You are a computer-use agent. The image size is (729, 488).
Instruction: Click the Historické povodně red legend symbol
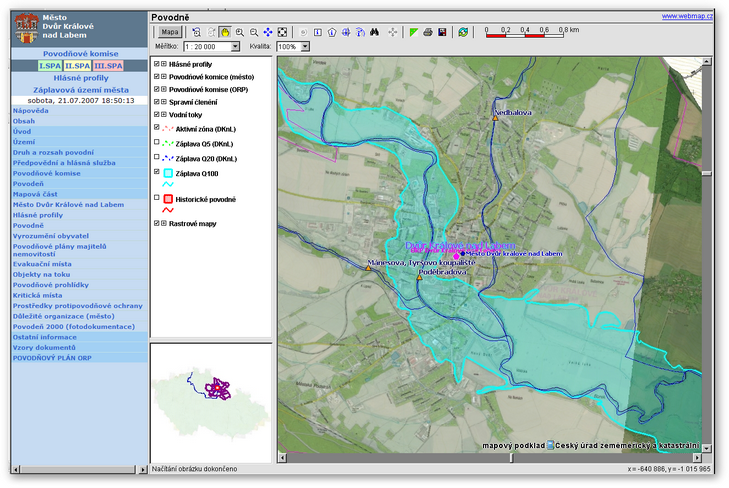pyautogui.click(x=168, y=199)
